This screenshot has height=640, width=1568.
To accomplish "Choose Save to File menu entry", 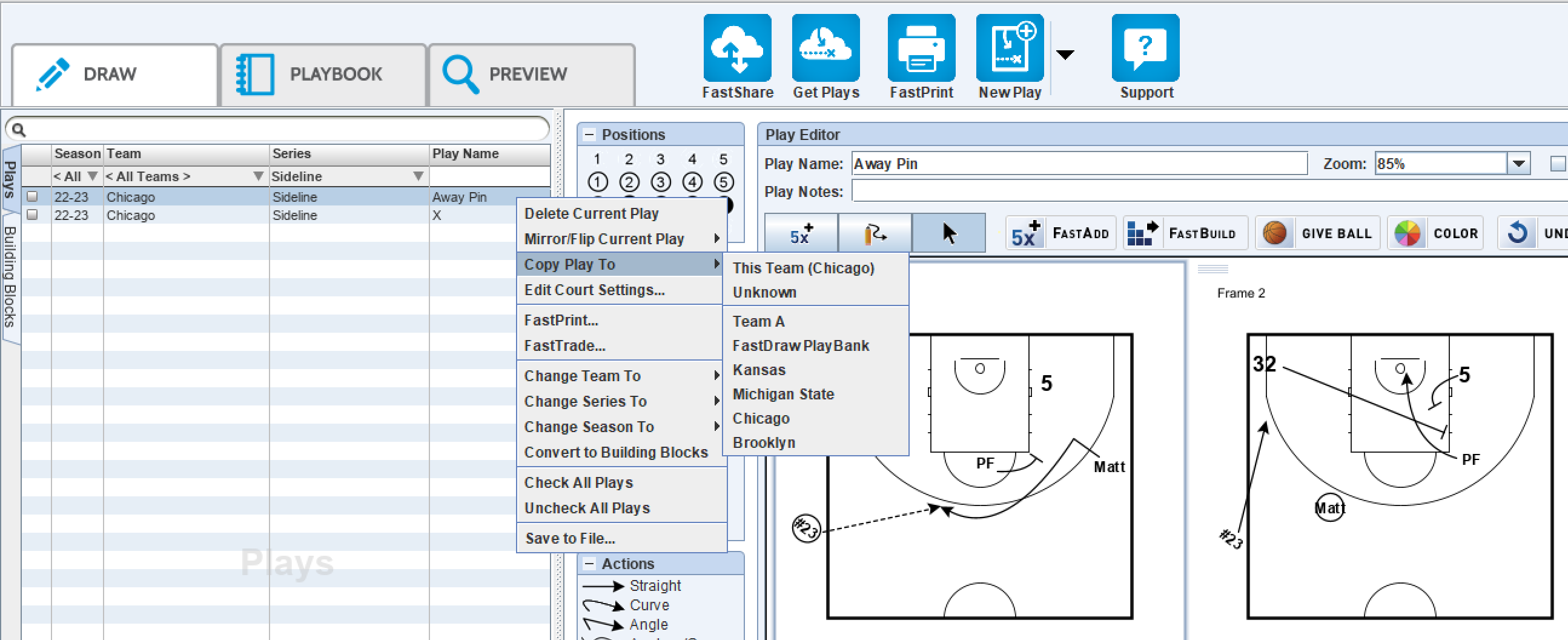I will (621, 539).
